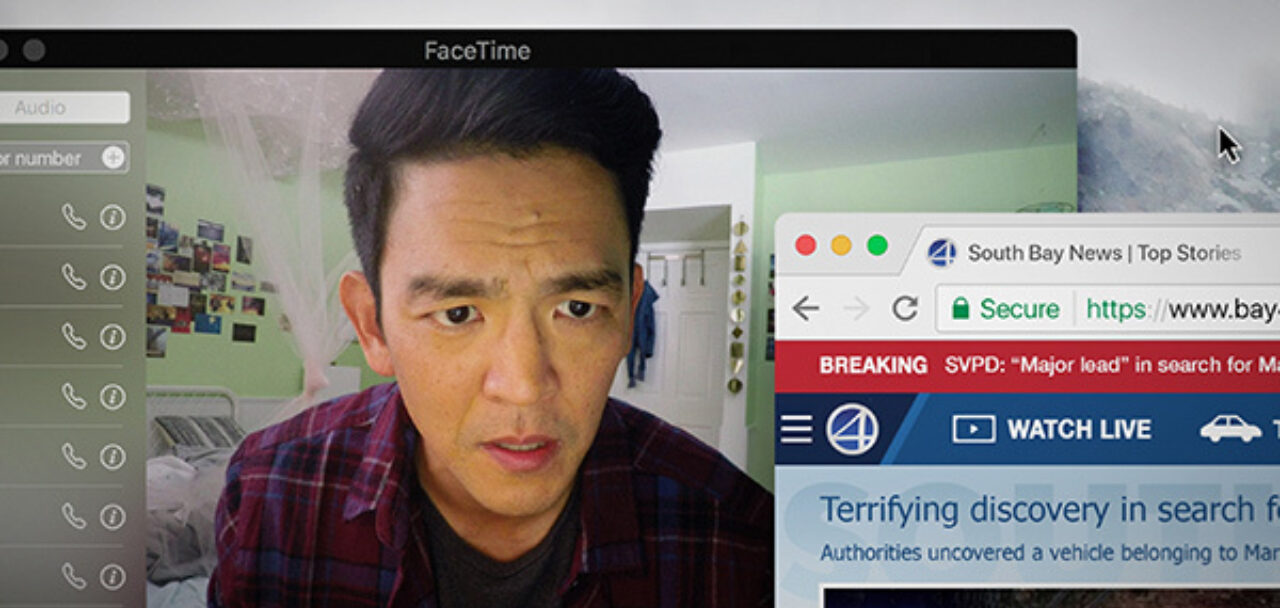The height and width of the screenshot is (608, 1280).
Task: Click the Chrome address bar URL
Action: coord(1183,309)
